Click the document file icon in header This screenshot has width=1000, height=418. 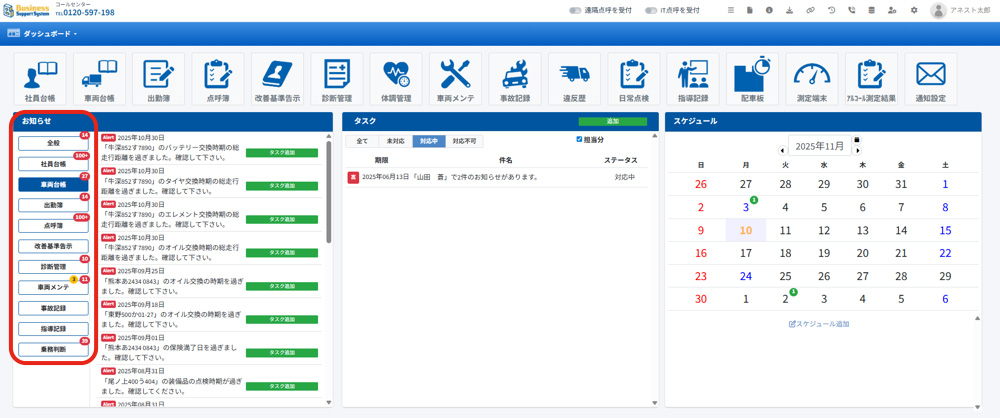750,10
